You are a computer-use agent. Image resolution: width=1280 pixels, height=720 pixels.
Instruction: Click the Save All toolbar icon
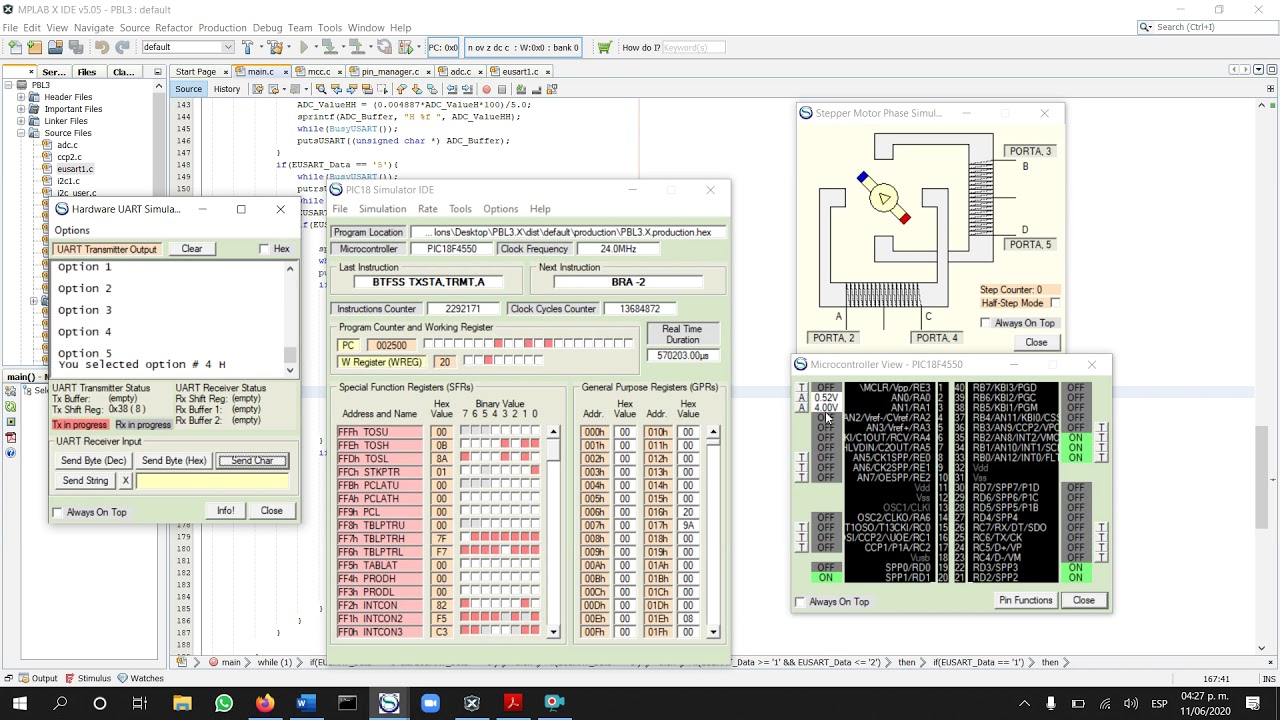(x=76, y=47)
